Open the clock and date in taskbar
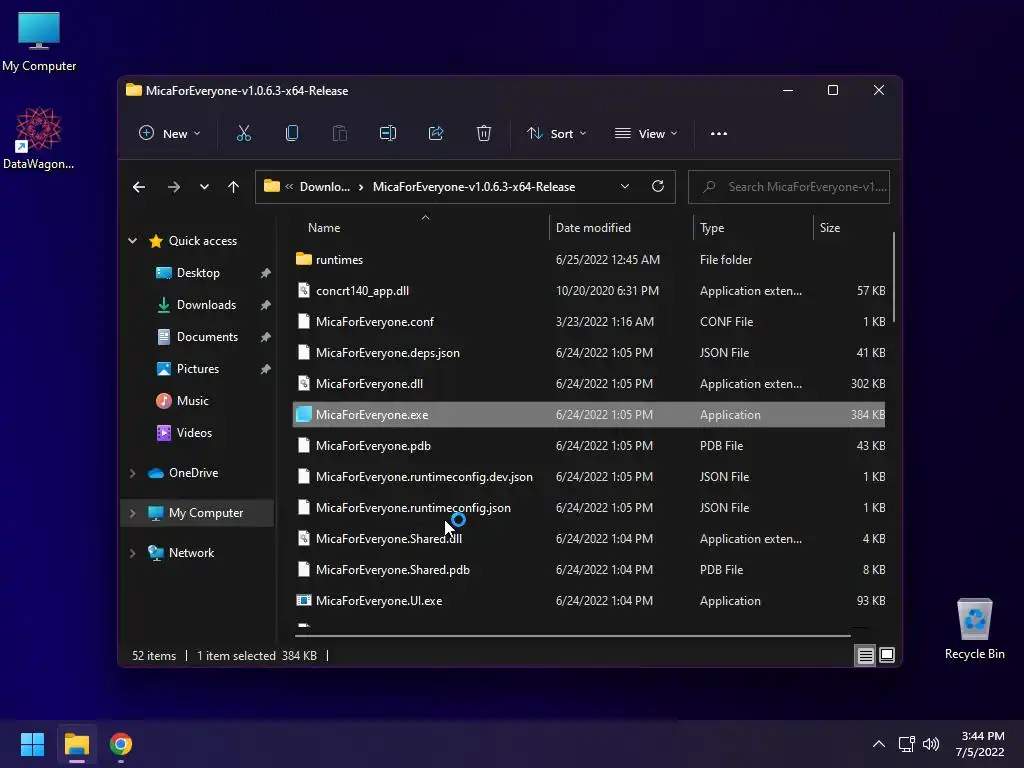Image resolution: width=1024 pixels, height=768 pixels. 980,744
